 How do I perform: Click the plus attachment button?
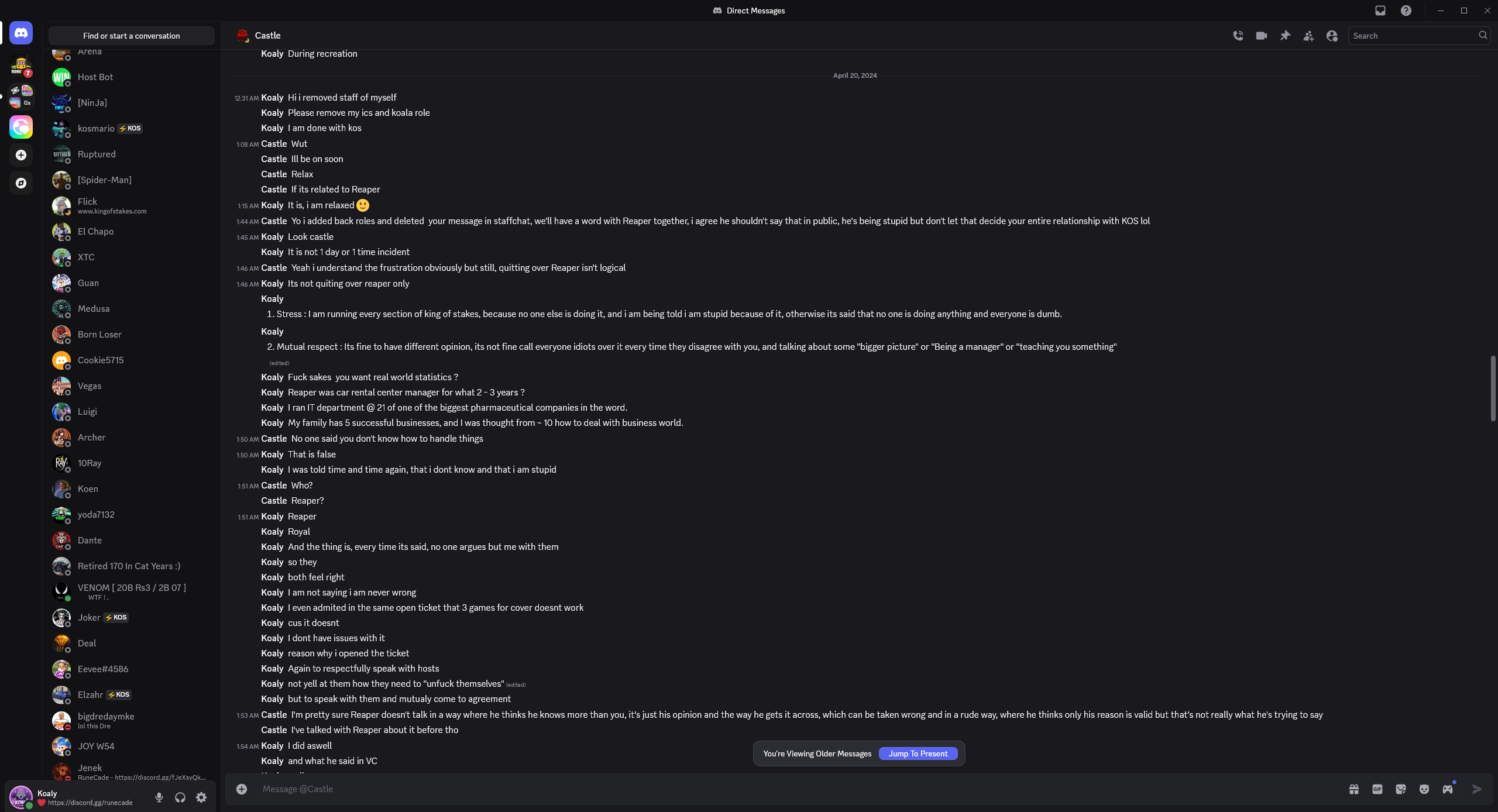(242, 789)
